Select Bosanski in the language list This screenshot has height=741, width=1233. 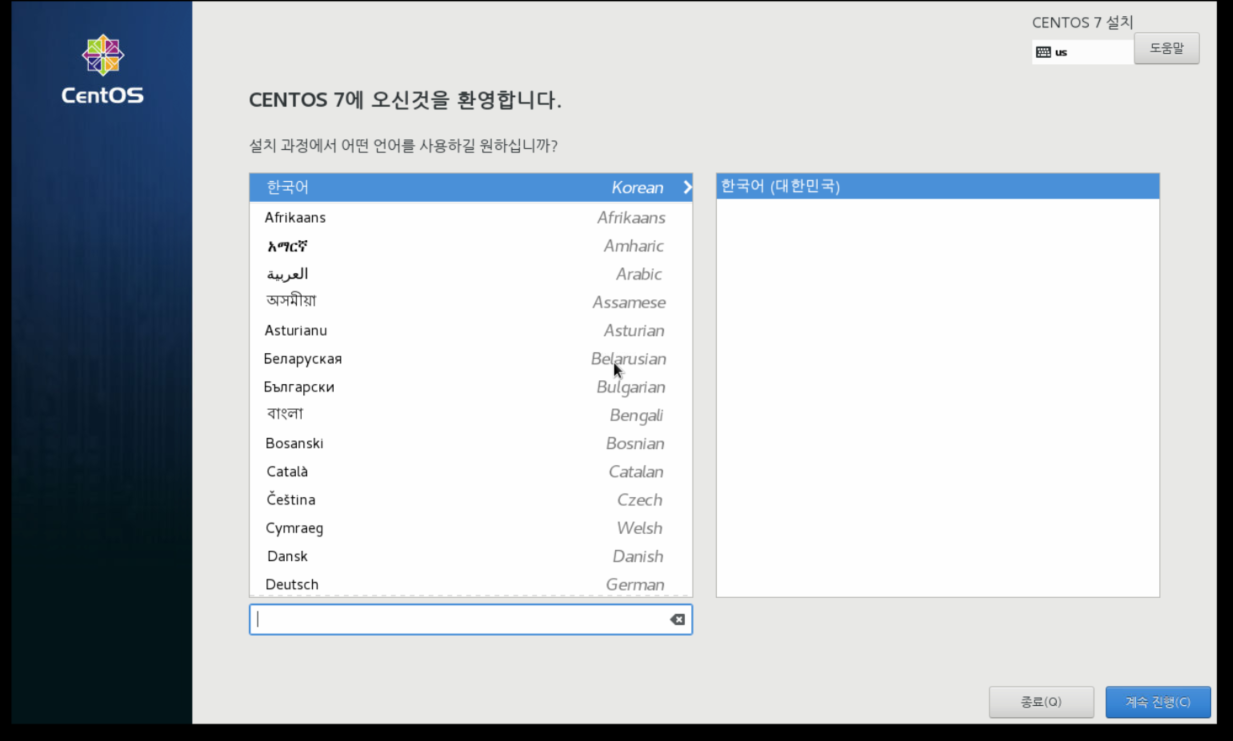[x=471, y=443]
